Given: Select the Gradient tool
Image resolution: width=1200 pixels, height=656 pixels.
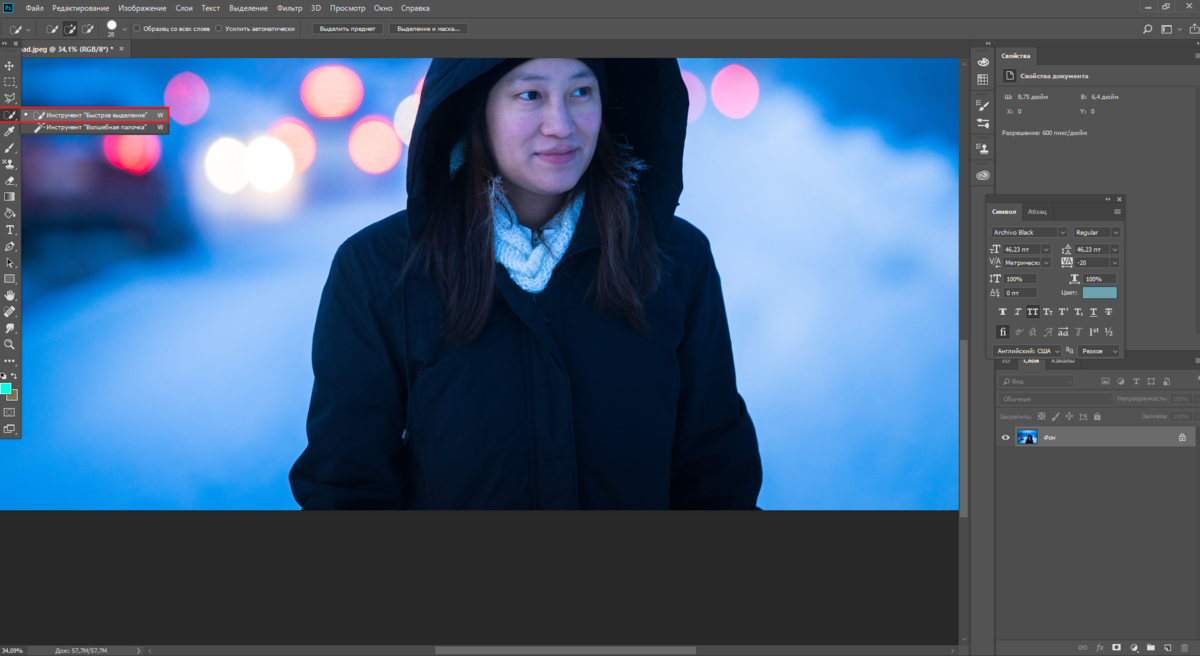Looking at the screenshot, I should 10,197.
